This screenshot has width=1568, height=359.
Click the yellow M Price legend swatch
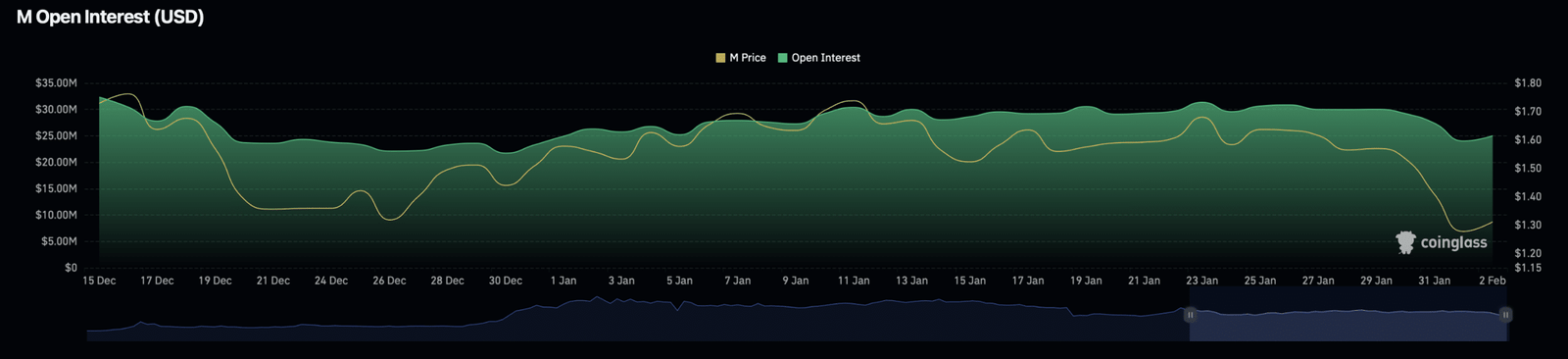tap(721, 58)
